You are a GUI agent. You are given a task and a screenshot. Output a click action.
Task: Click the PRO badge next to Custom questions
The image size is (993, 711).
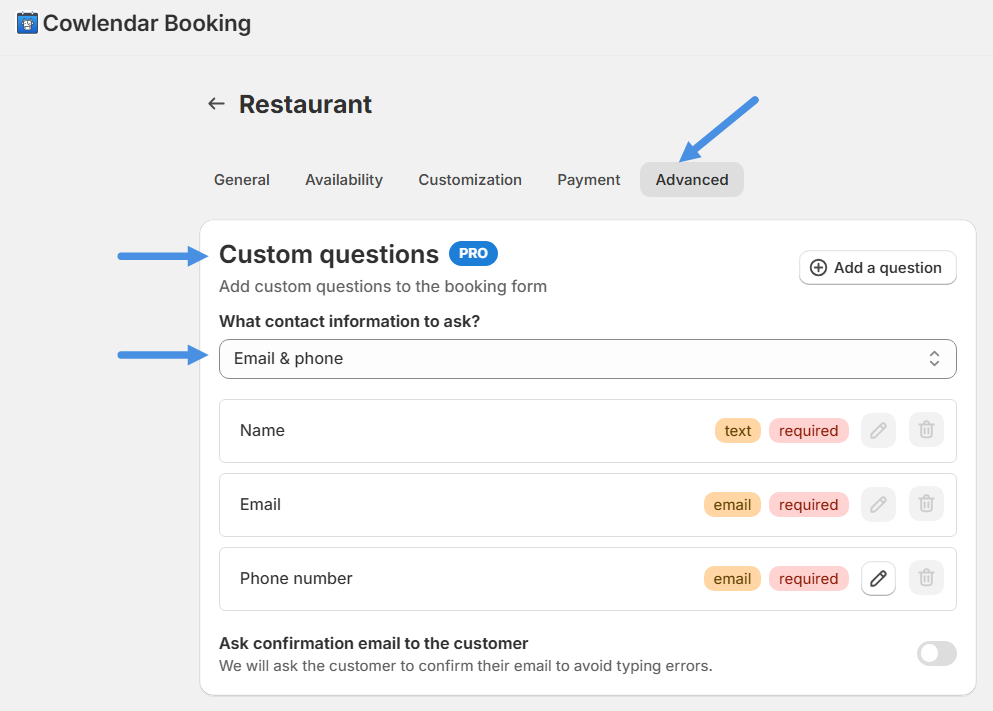473,254
